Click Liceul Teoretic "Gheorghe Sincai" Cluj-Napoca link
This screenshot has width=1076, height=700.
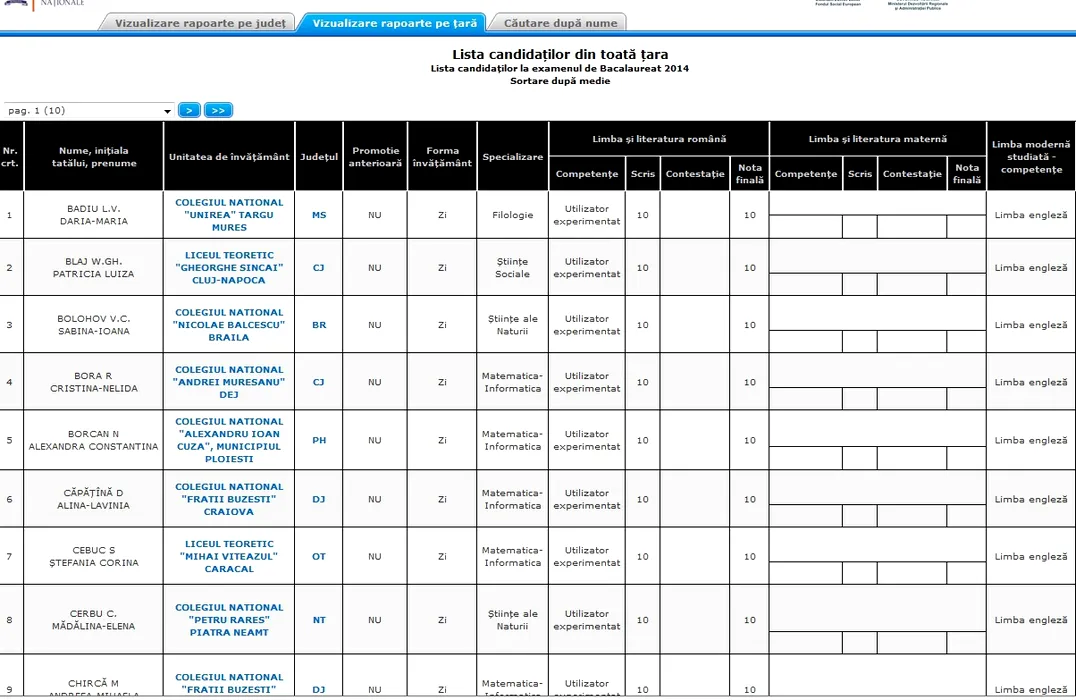pyautogui.click(x=229, y=267)
